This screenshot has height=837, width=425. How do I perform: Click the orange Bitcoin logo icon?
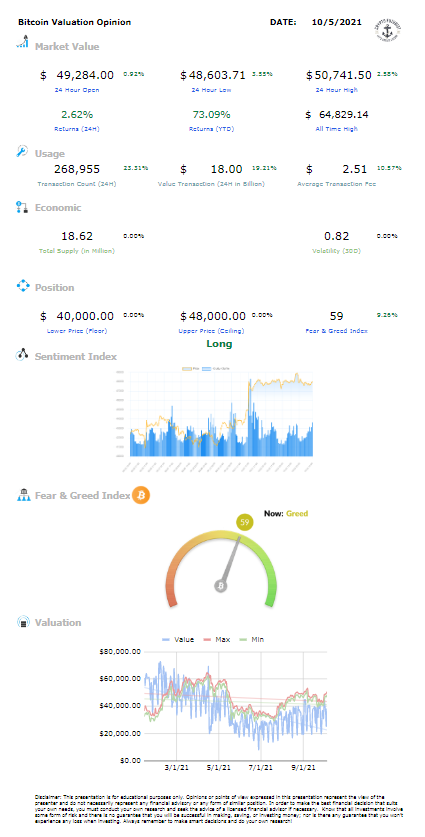point(141,495)
